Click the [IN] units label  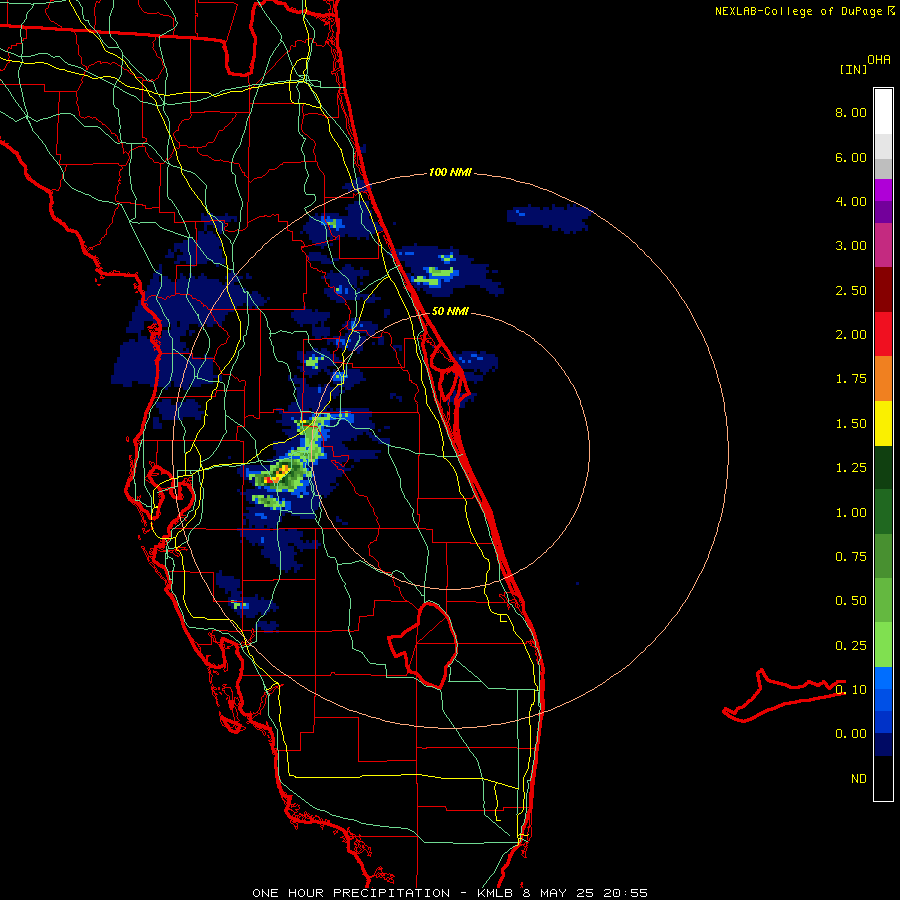pyautogui.click(x=853, y=69)
